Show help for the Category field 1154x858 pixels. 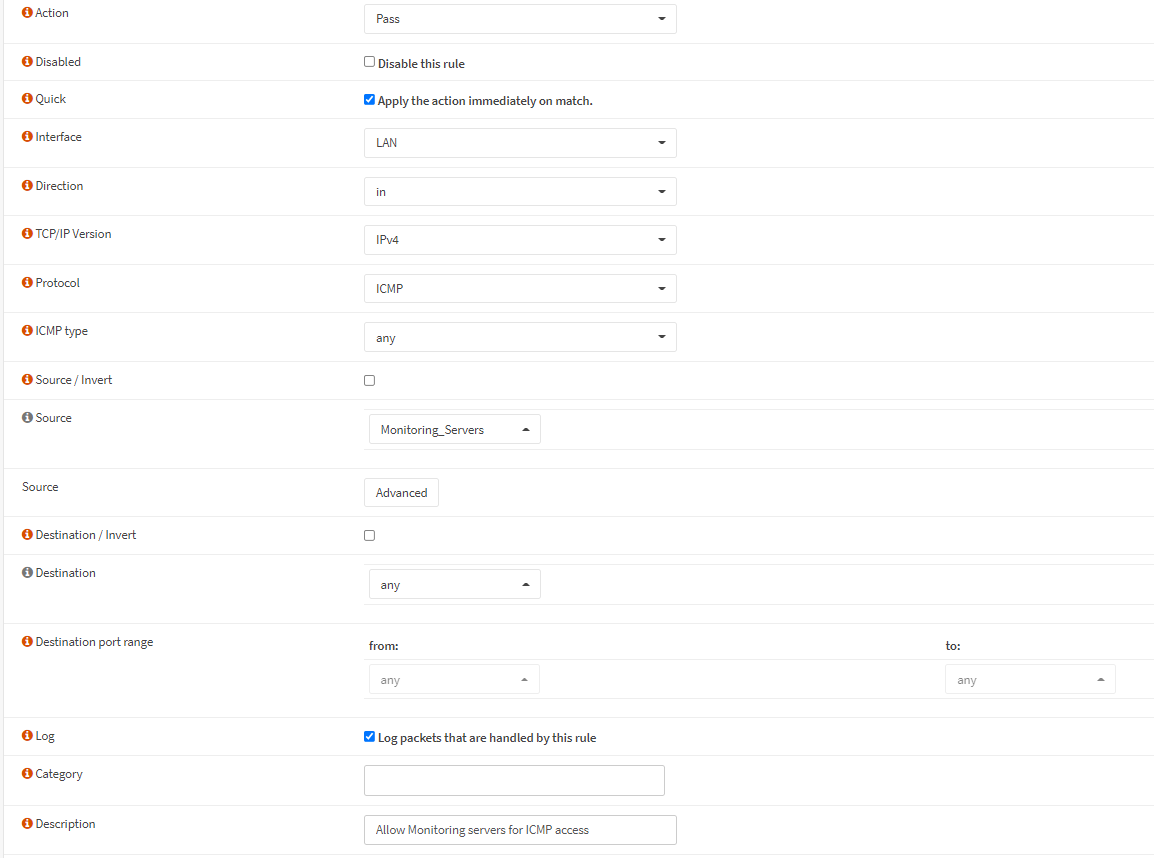27,773
